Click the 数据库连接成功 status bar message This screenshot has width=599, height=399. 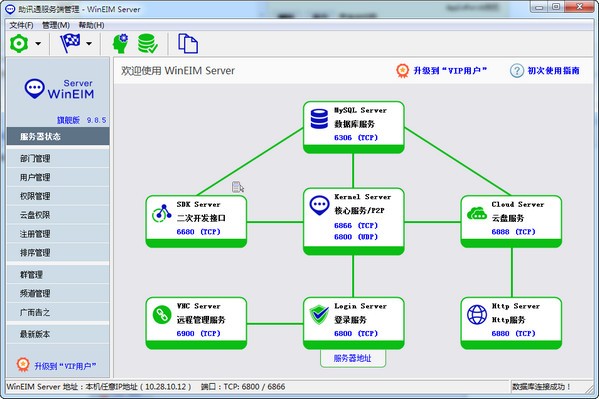coord(541,386)
